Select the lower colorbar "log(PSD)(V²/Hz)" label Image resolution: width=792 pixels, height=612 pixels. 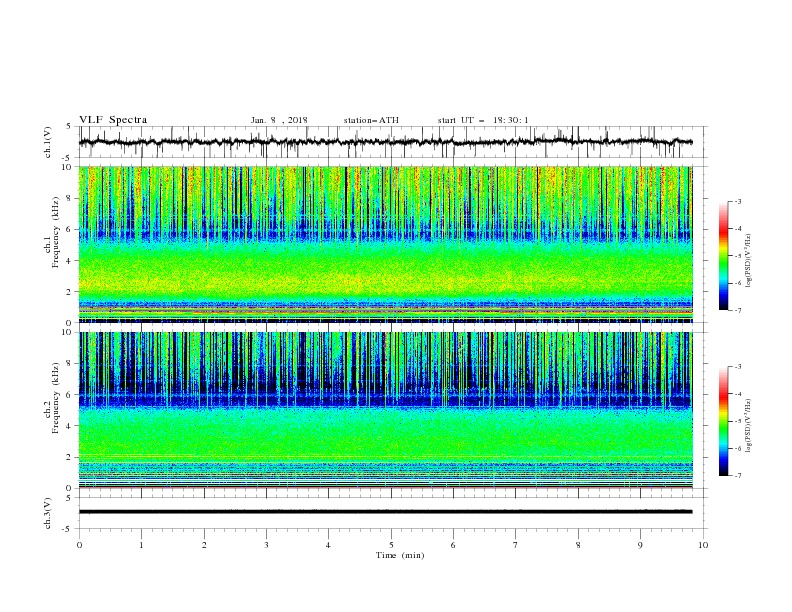(748, 425)
